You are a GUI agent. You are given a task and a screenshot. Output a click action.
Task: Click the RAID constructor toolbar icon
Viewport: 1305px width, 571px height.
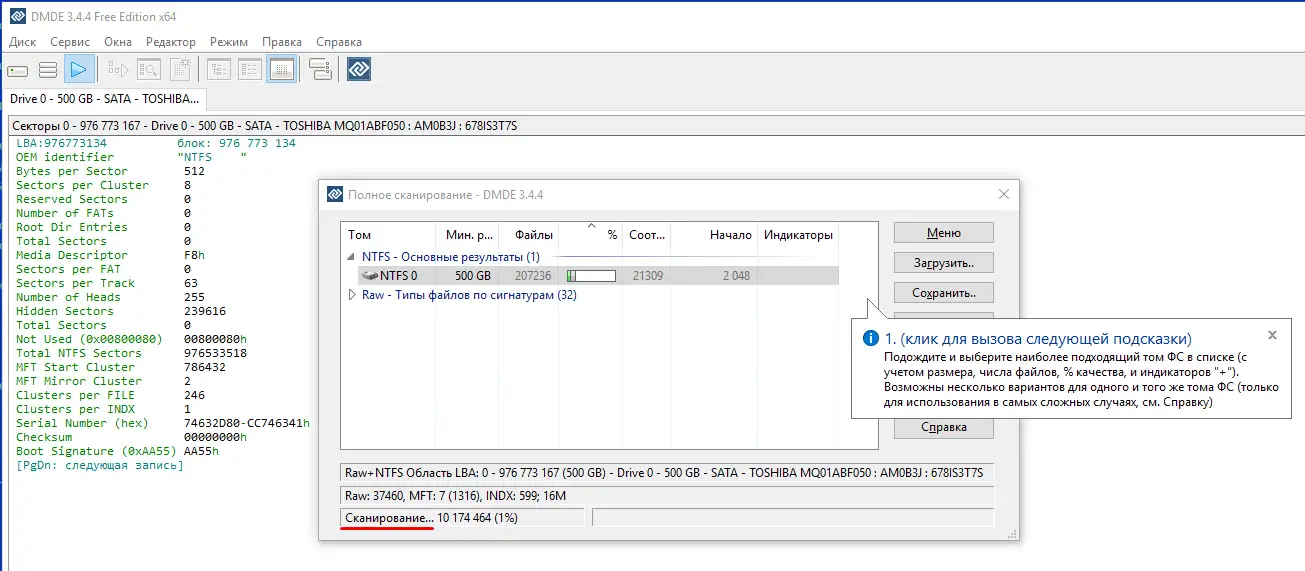pyautogui.click(x=320, y=70)
